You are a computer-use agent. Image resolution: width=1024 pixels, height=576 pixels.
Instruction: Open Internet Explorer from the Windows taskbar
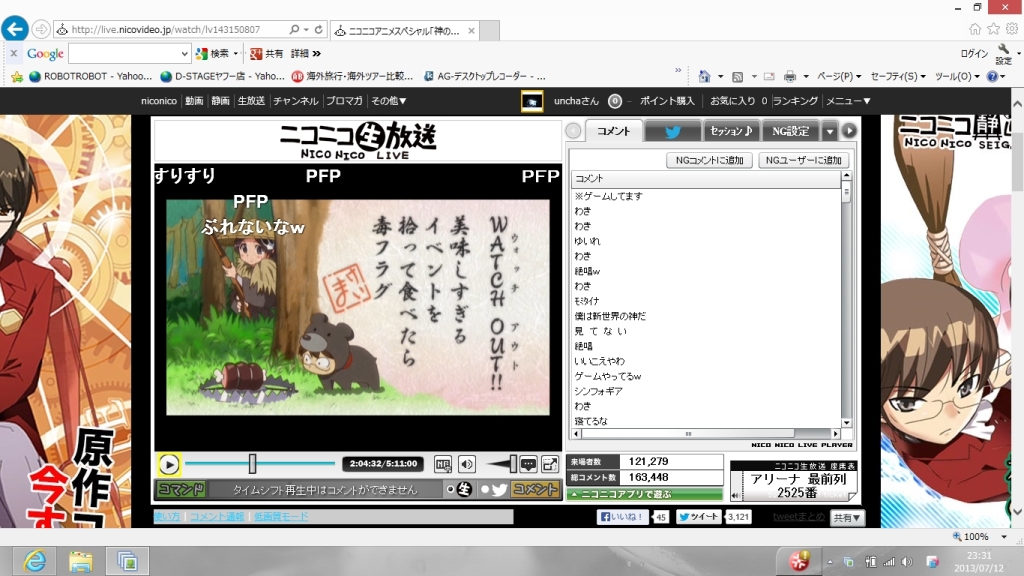point(35,561)
